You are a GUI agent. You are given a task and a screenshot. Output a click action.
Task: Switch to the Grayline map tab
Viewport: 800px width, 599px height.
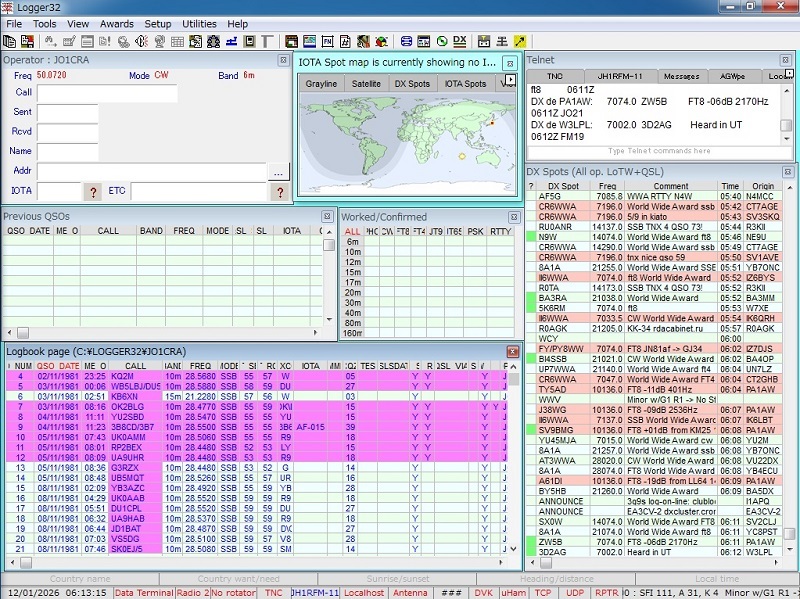321,84
